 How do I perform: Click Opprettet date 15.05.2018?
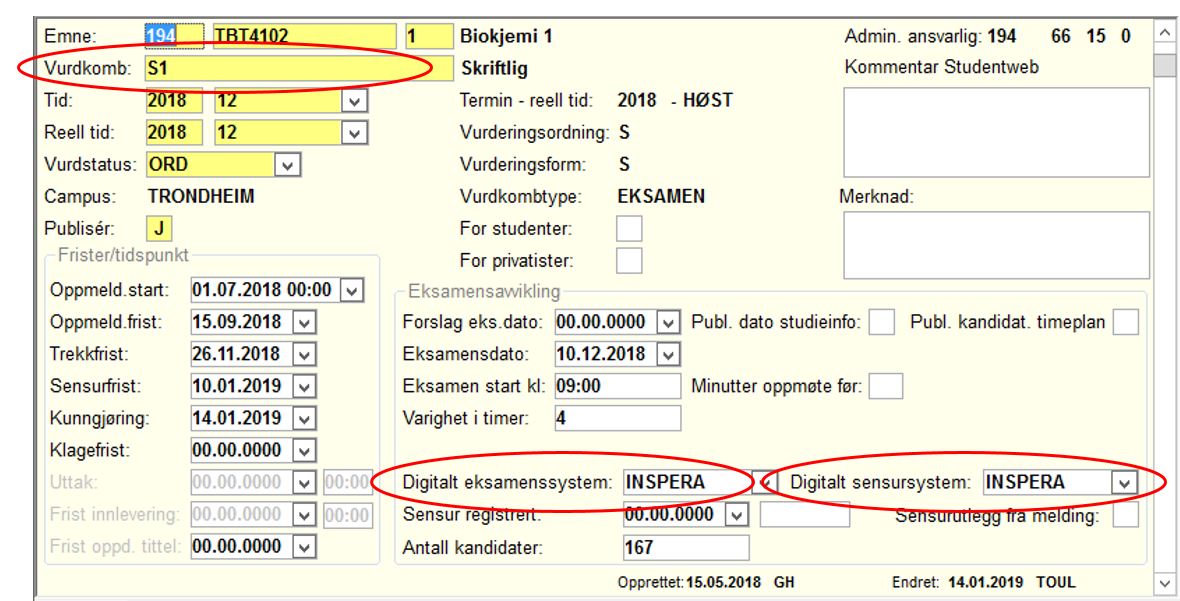tap(725, 583)
